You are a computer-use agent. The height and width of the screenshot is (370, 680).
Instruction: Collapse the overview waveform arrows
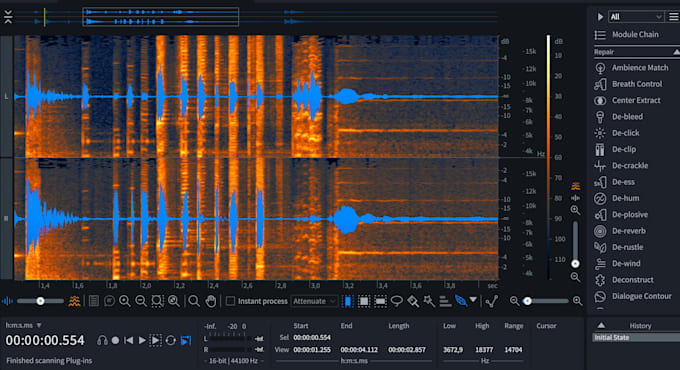(x=8, y=17)
